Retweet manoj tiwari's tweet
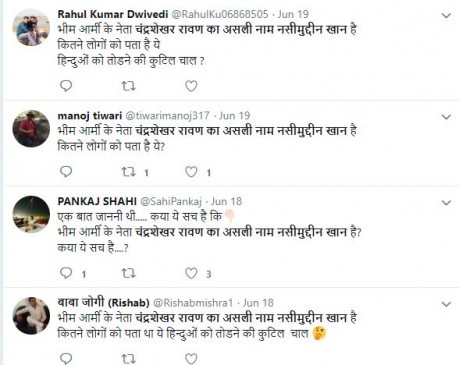 coord(128,172)
